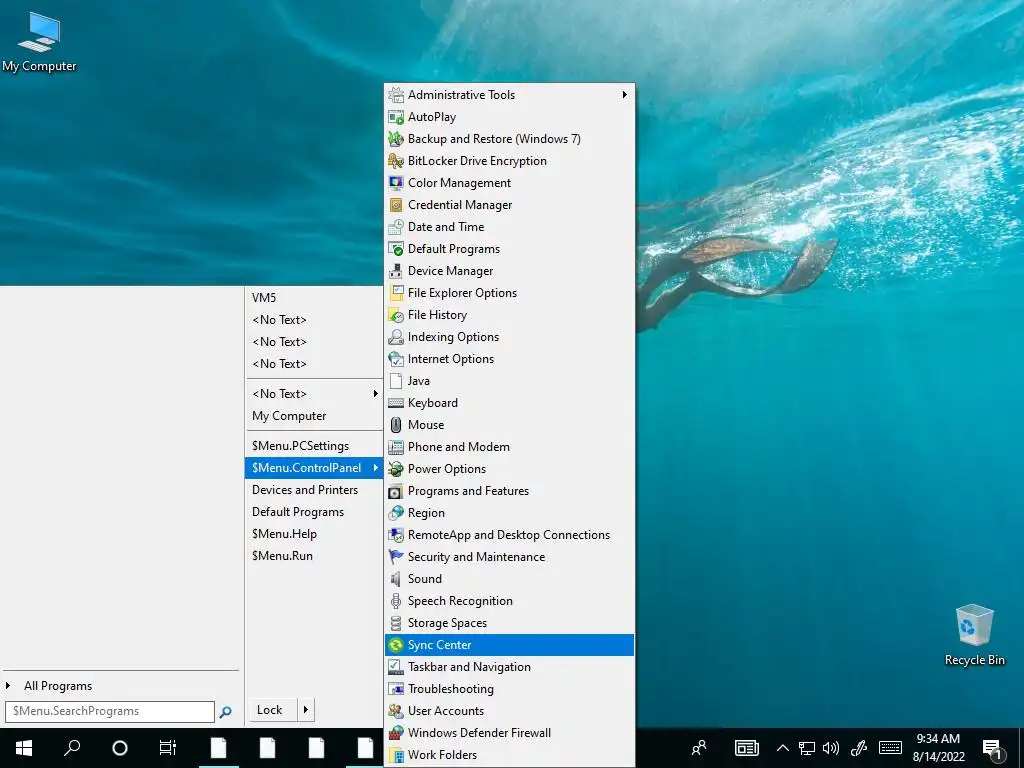Open Taskbar and Navigation
The height and width of the screenshot is (768, 1024).
(509, 667)
